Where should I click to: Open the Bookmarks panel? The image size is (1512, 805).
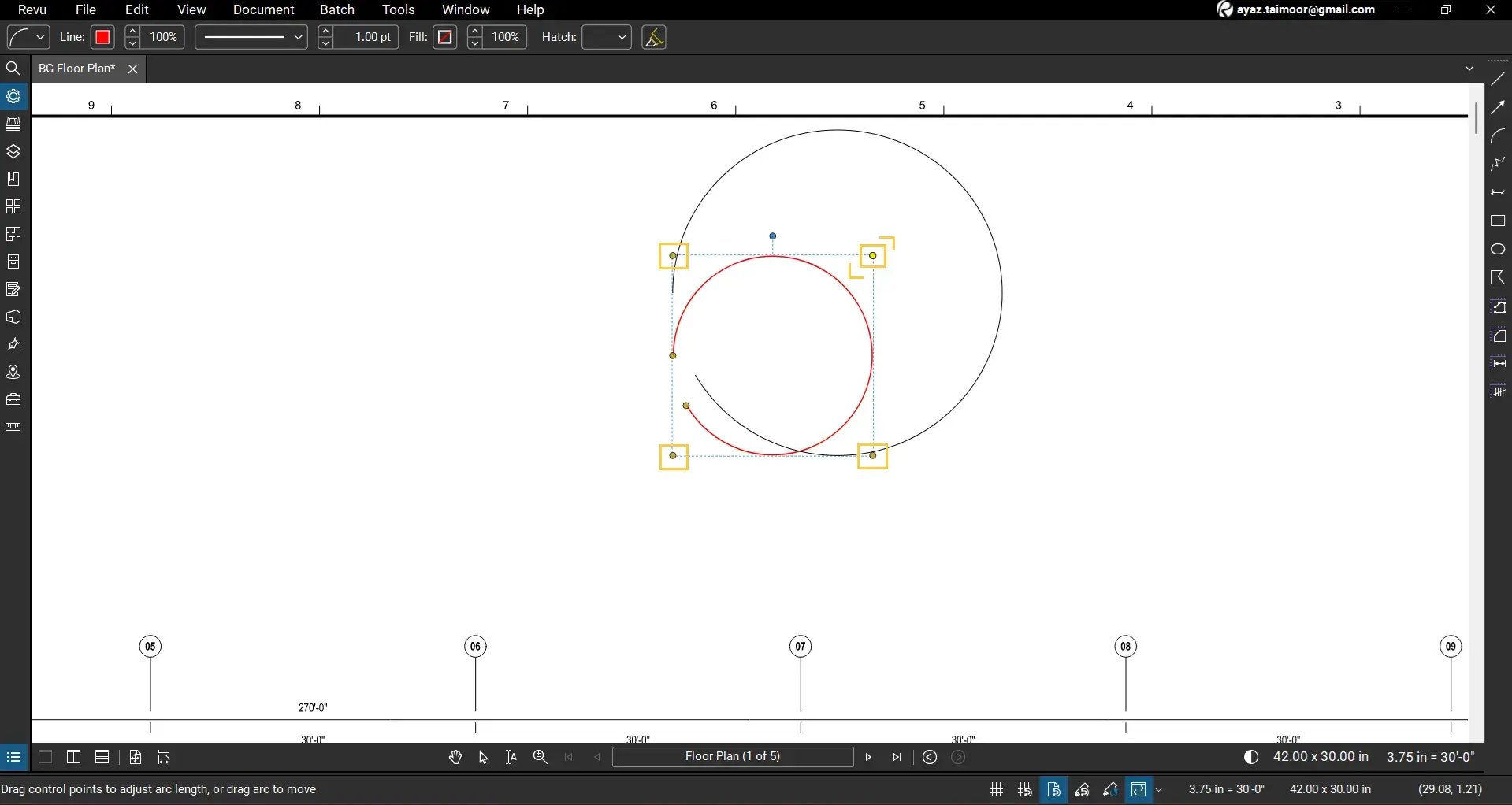tap(13, 179)
